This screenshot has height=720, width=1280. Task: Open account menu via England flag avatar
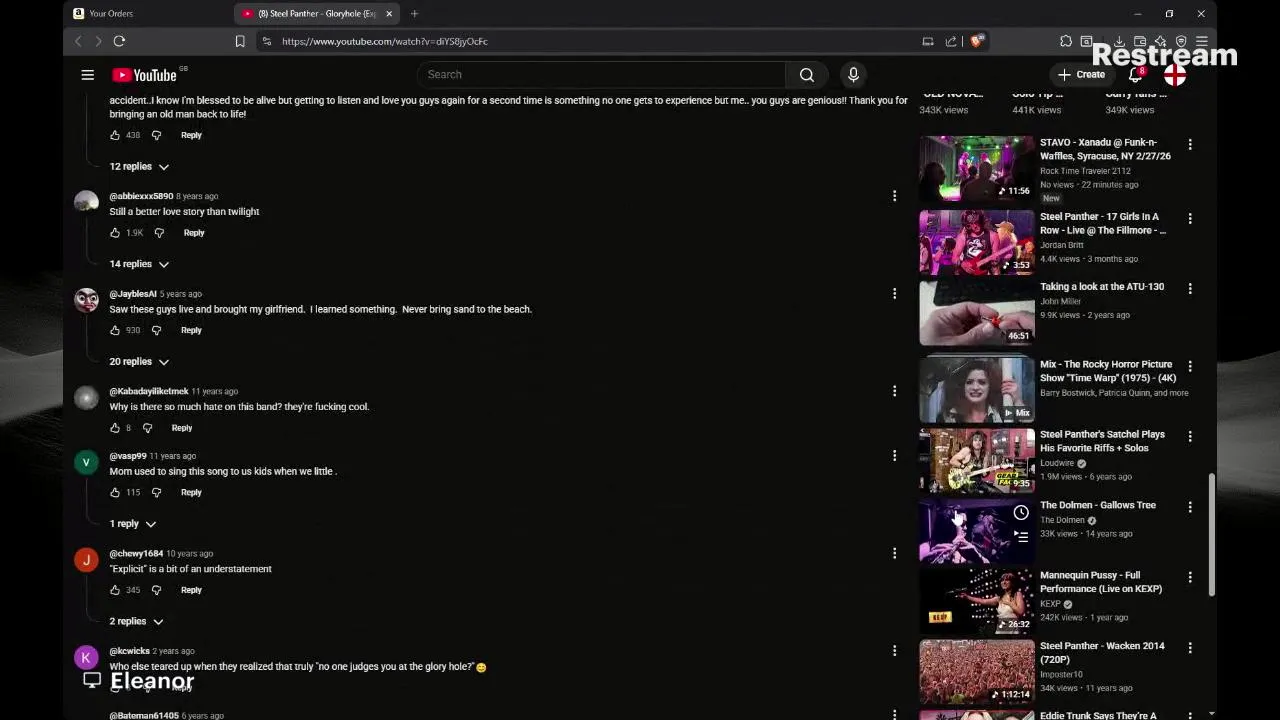pyautogui.click(x=1175, y=75)
